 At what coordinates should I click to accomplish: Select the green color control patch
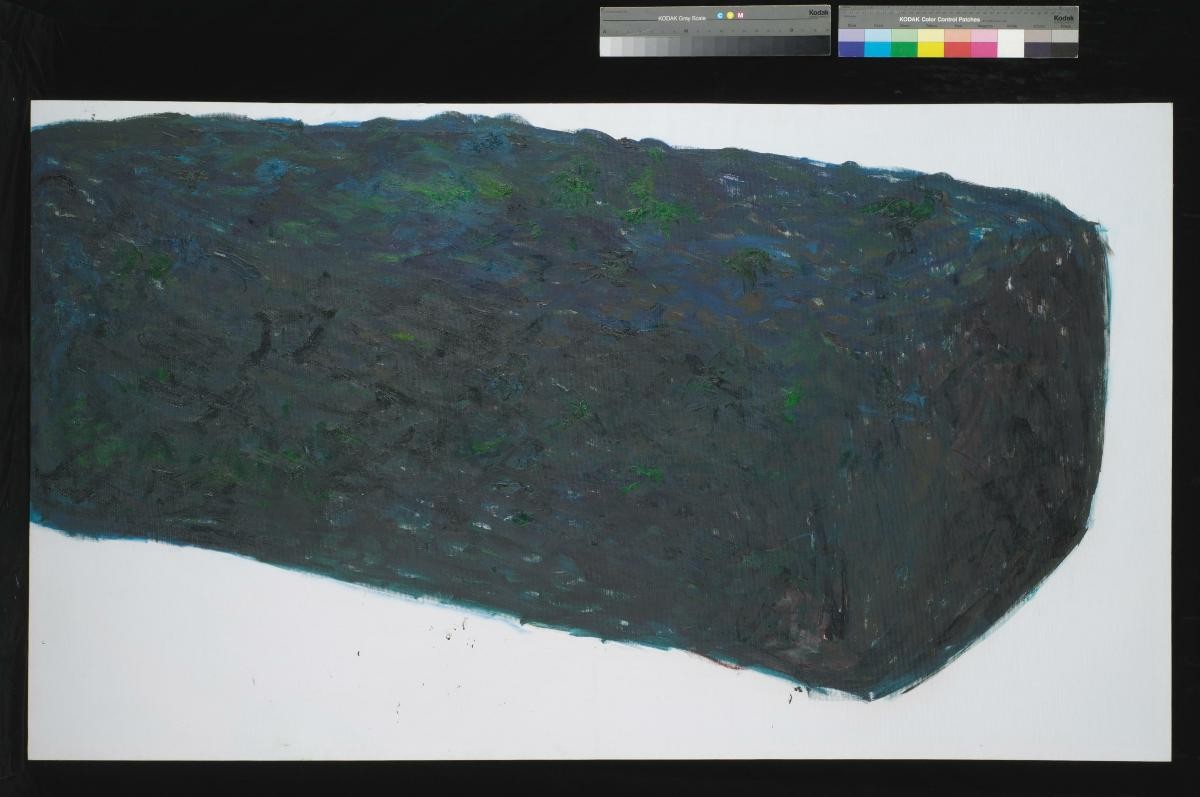(x=904, y=49)
